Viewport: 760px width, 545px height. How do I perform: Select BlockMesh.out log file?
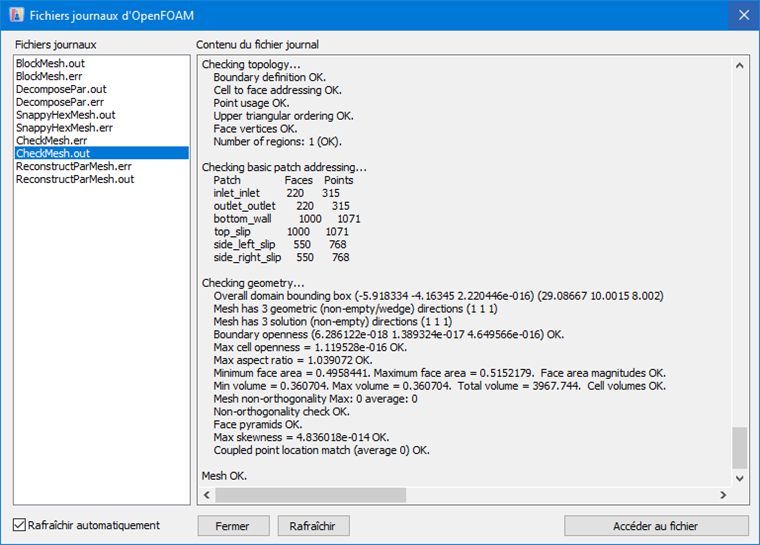pos(50,64)
